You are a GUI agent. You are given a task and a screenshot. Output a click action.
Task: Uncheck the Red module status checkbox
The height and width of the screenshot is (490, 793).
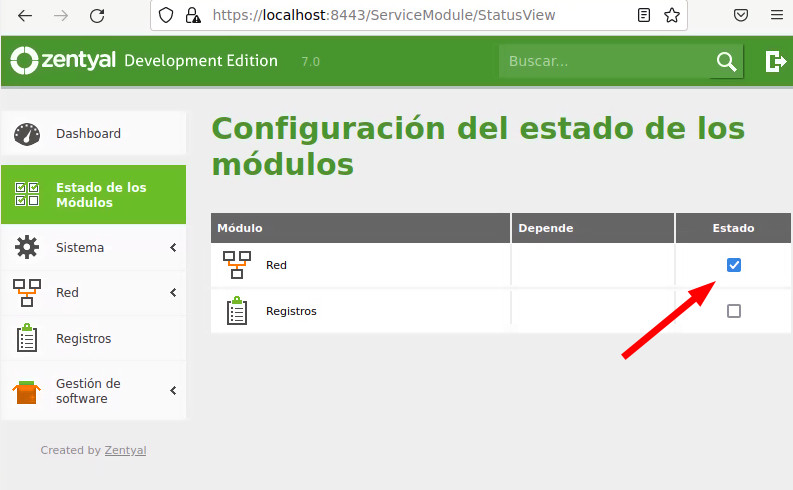(x=733, y=265)
